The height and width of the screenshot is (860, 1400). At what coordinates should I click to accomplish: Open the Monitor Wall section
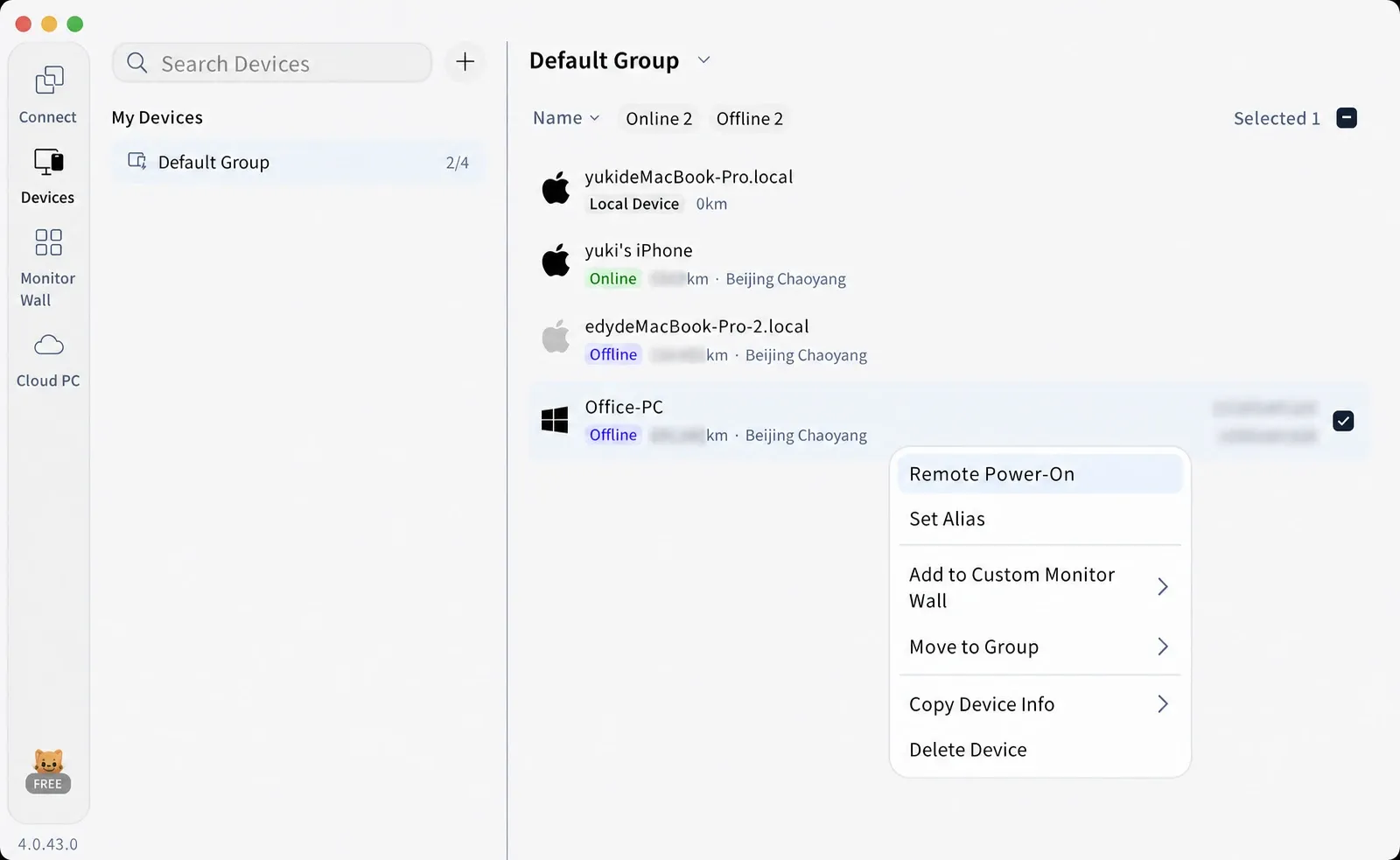coord(48,268)
